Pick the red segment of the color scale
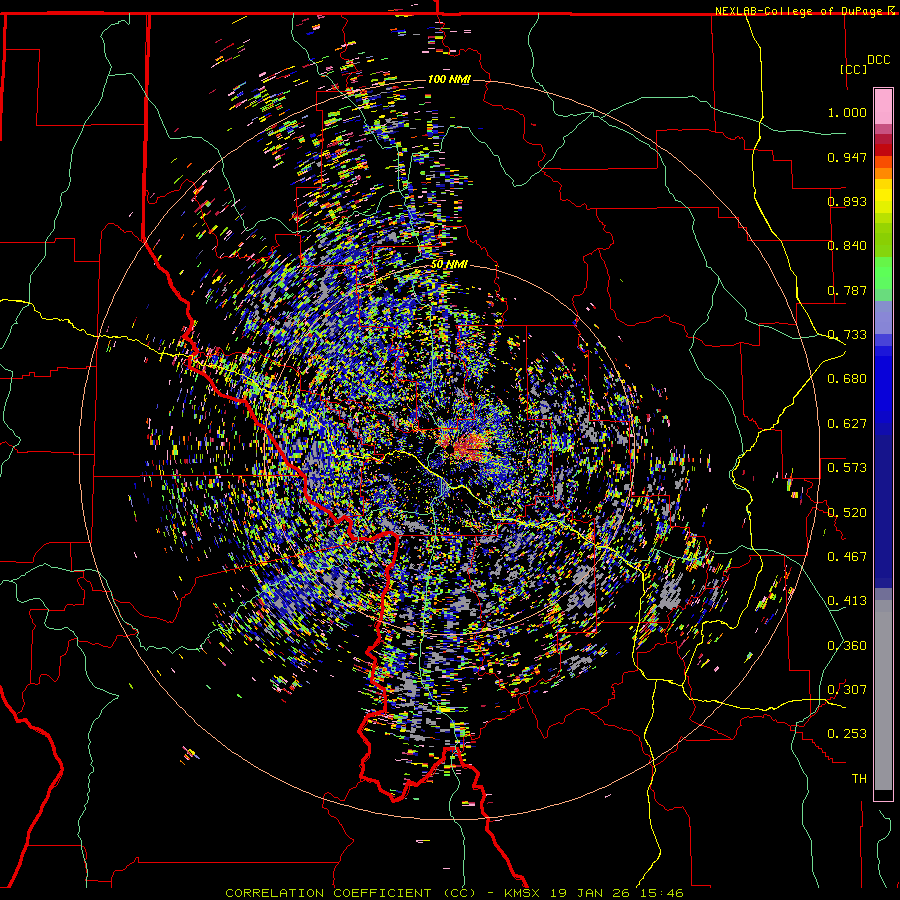This screenshot has height=900, width=900. [883, 150]
